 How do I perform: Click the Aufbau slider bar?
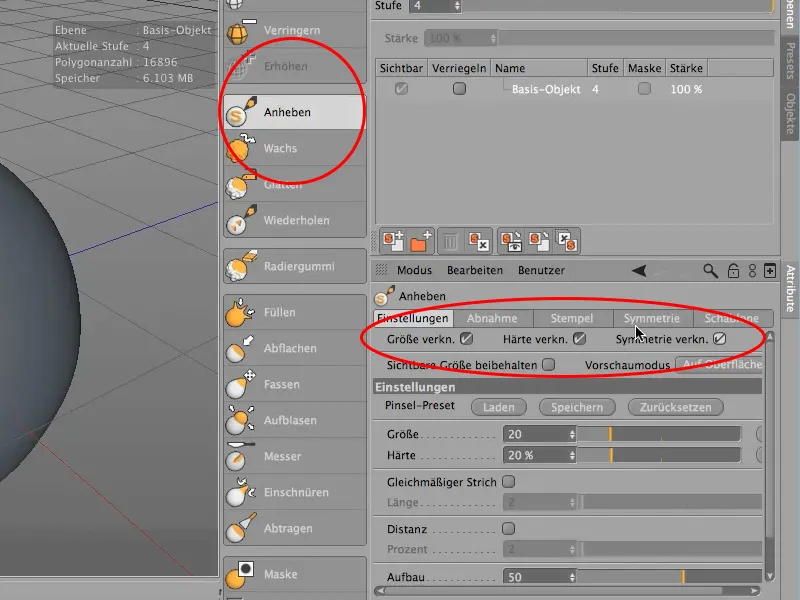click(x=669, y=577)
